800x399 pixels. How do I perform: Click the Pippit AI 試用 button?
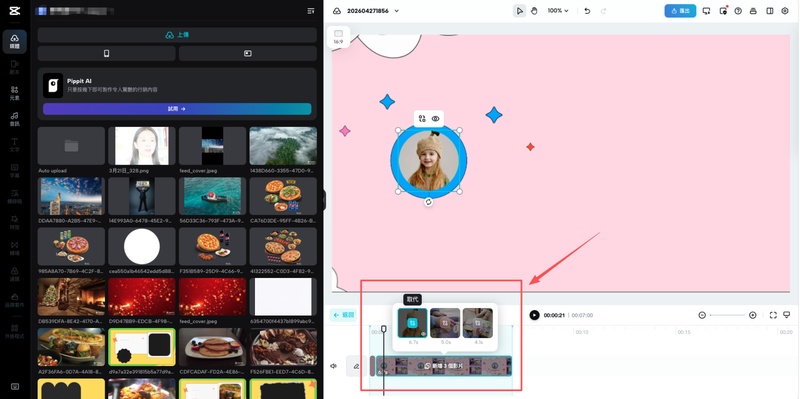pos(177,109)
